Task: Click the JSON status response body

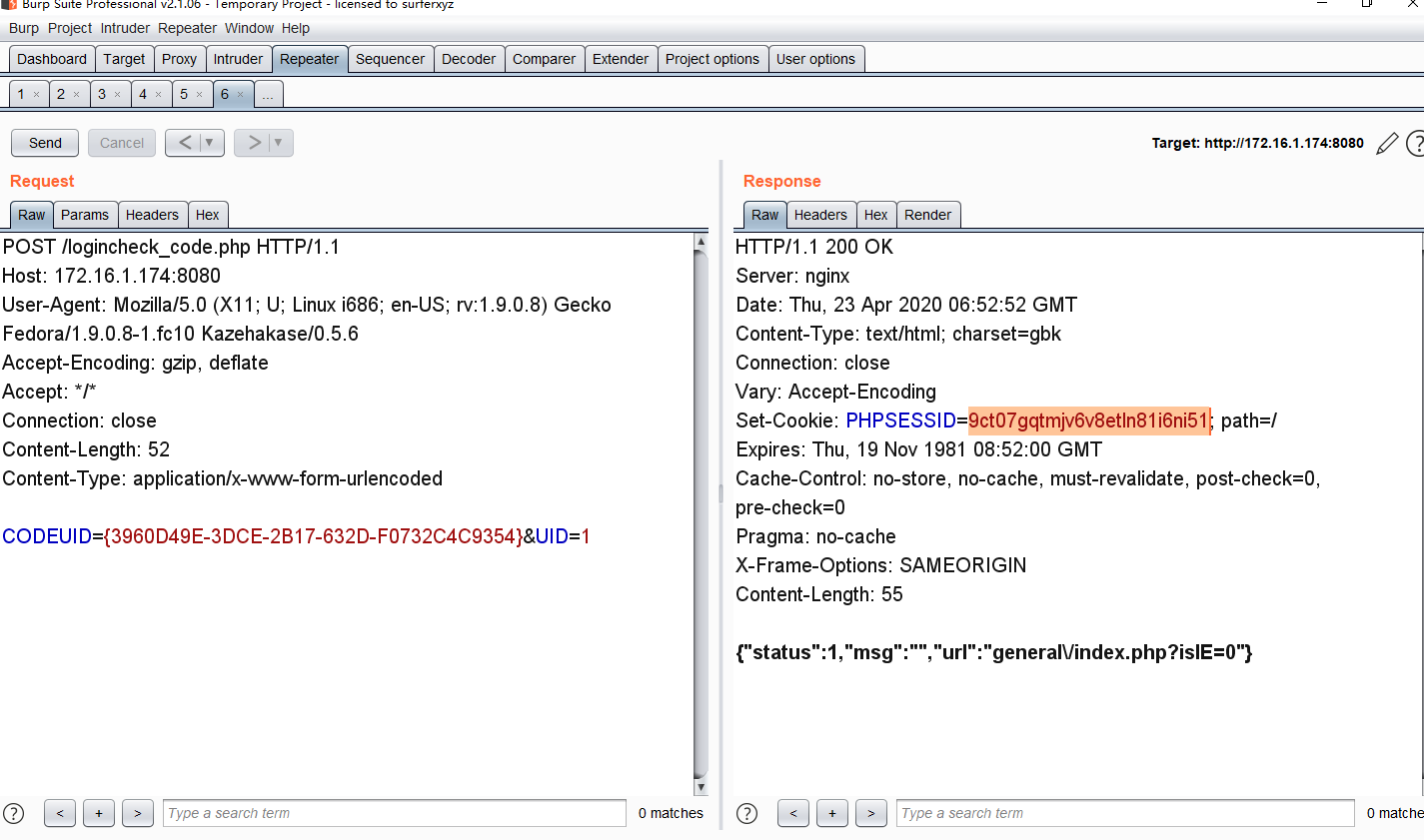Action: pyautogui.click(x=994, y=652)
